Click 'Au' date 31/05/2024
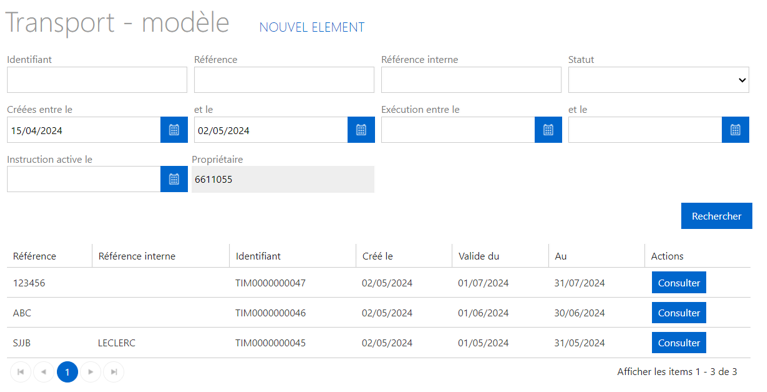 (x=579, y=343)
